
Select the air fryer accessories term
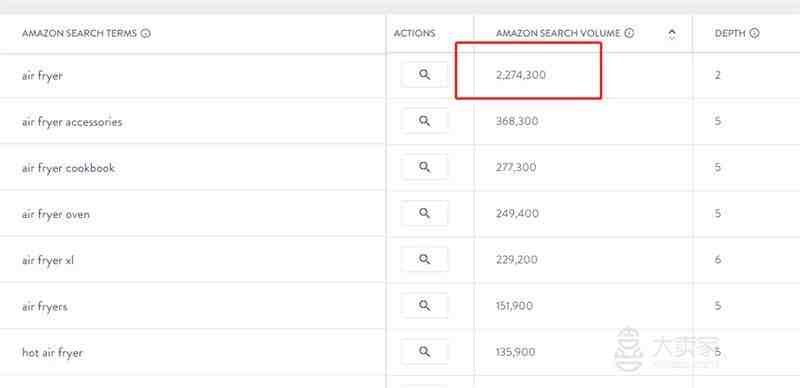click(72, 122)
